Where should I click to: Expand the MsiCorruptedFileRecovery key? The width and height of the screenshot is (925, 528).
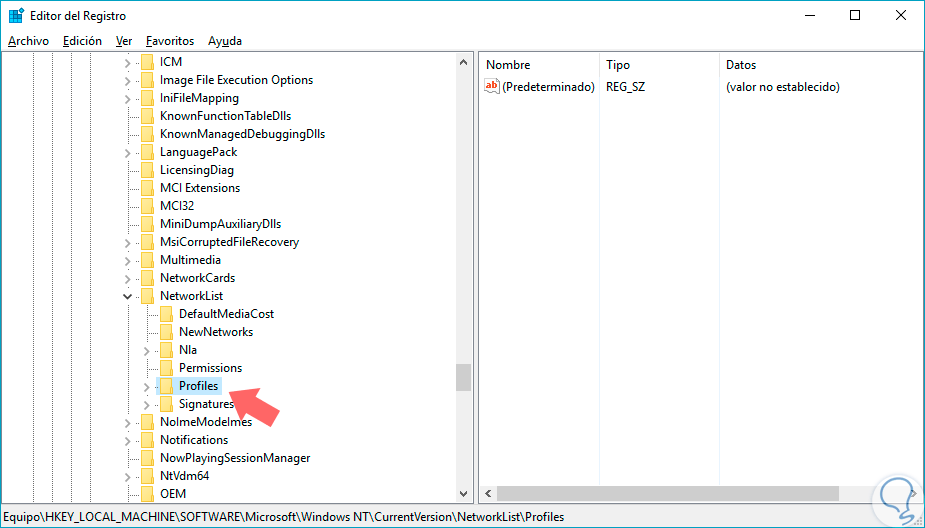tap(127, 243)
